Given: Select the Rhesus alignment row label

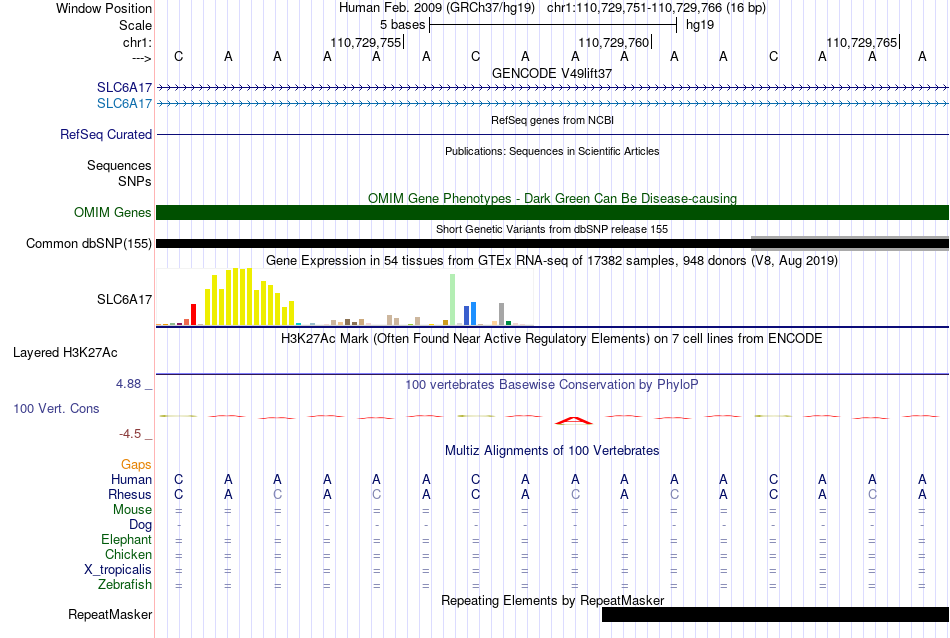Looking at the screenshot, I should (x=130, y=494).
